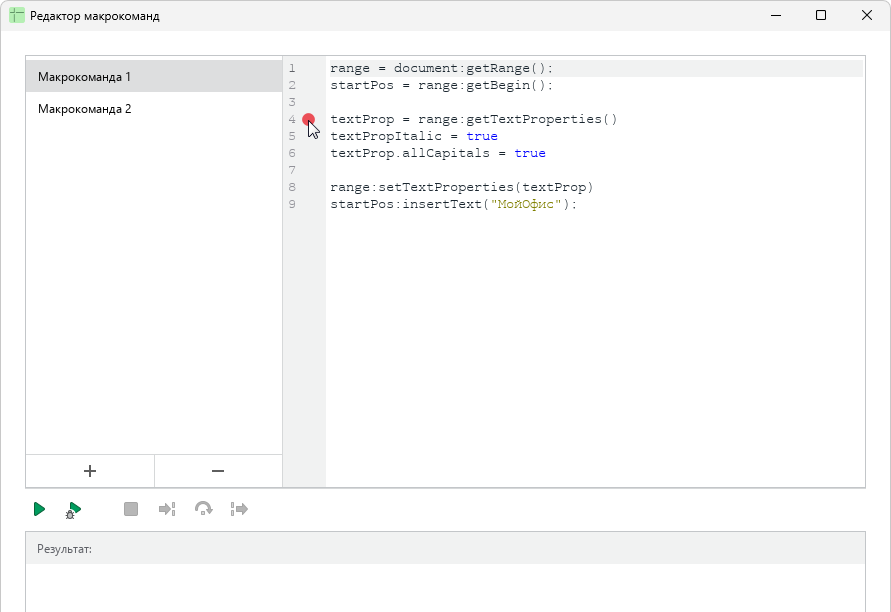Toggle the red breakpoint on line 4
891x612 pixels.
click(309, 119)
